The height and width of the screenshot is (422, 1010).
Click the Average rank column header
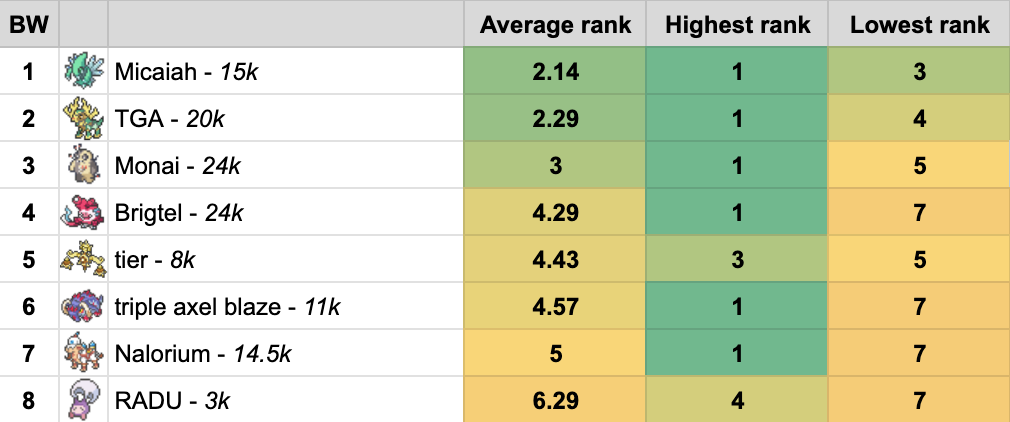555,25
